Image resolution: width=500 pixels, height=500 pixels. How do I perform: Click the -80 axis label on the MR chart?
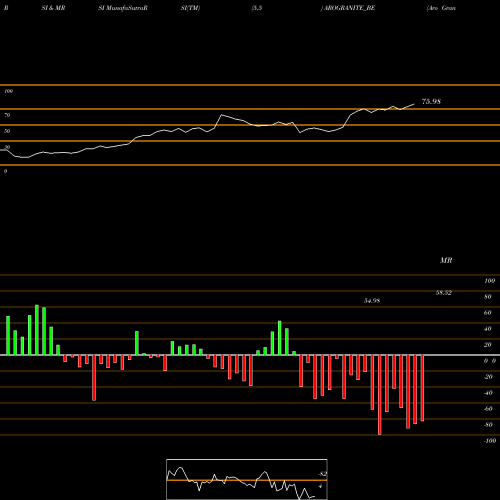tap(488, 425)
